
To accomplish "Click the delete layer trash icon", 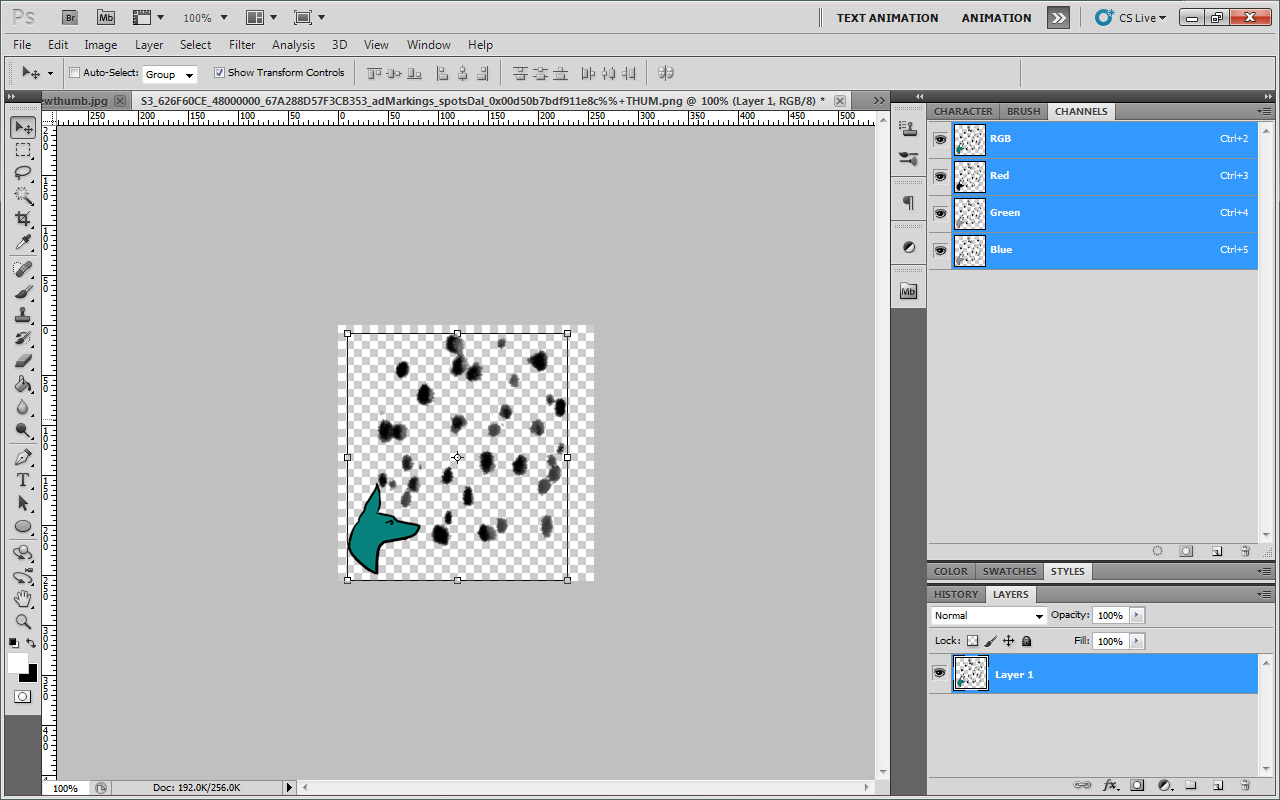I will [x=1245, y=786].
